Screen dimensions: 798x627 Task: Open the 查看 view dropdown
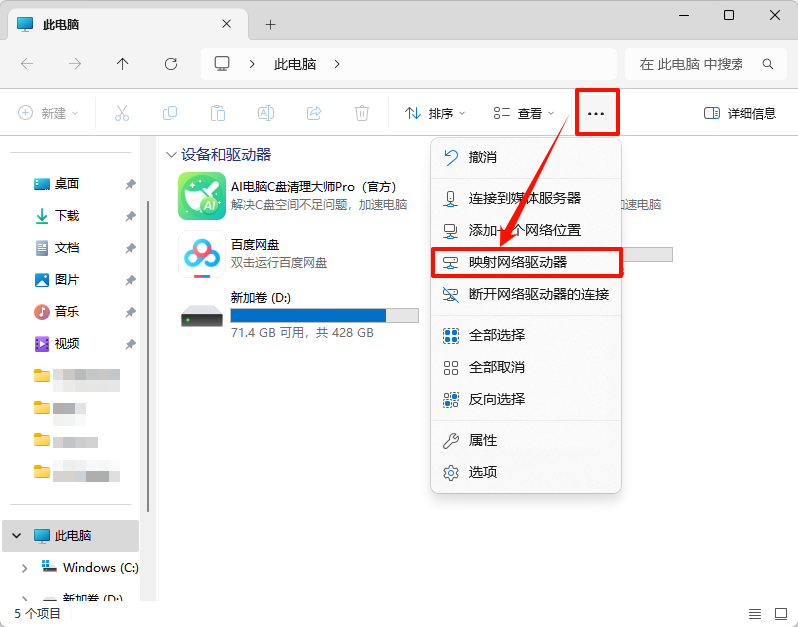click(x=524, y=113)
